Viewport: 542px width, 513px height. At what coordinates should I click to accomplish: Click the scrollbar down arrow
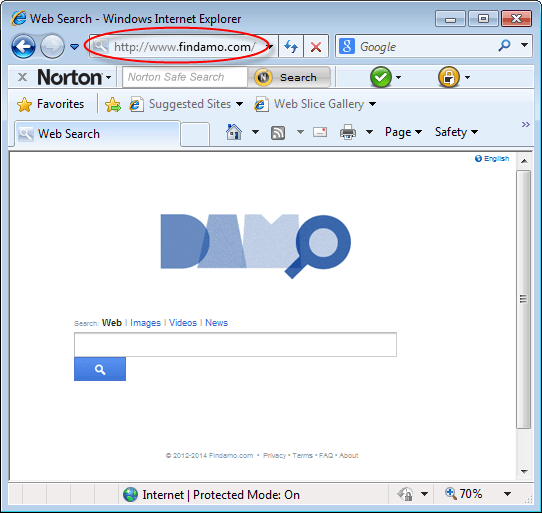524,472
